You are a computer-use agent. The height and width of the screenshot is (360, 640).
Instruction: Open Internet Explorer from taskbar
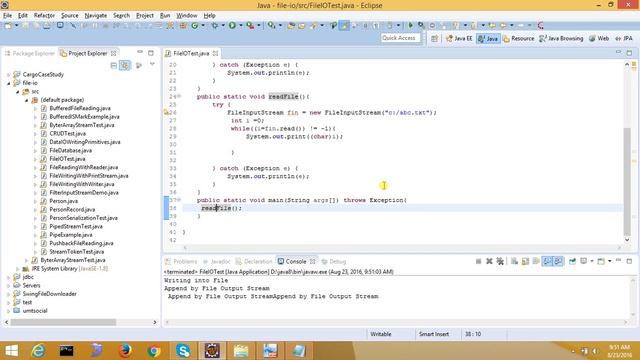[38, 351]
